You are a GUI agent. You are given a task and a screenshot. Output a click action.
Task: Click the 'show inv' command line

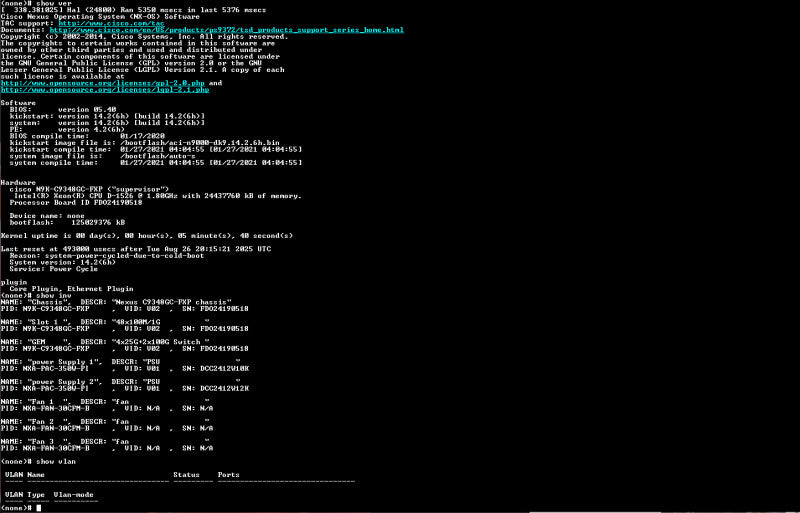tap(36, 296)
